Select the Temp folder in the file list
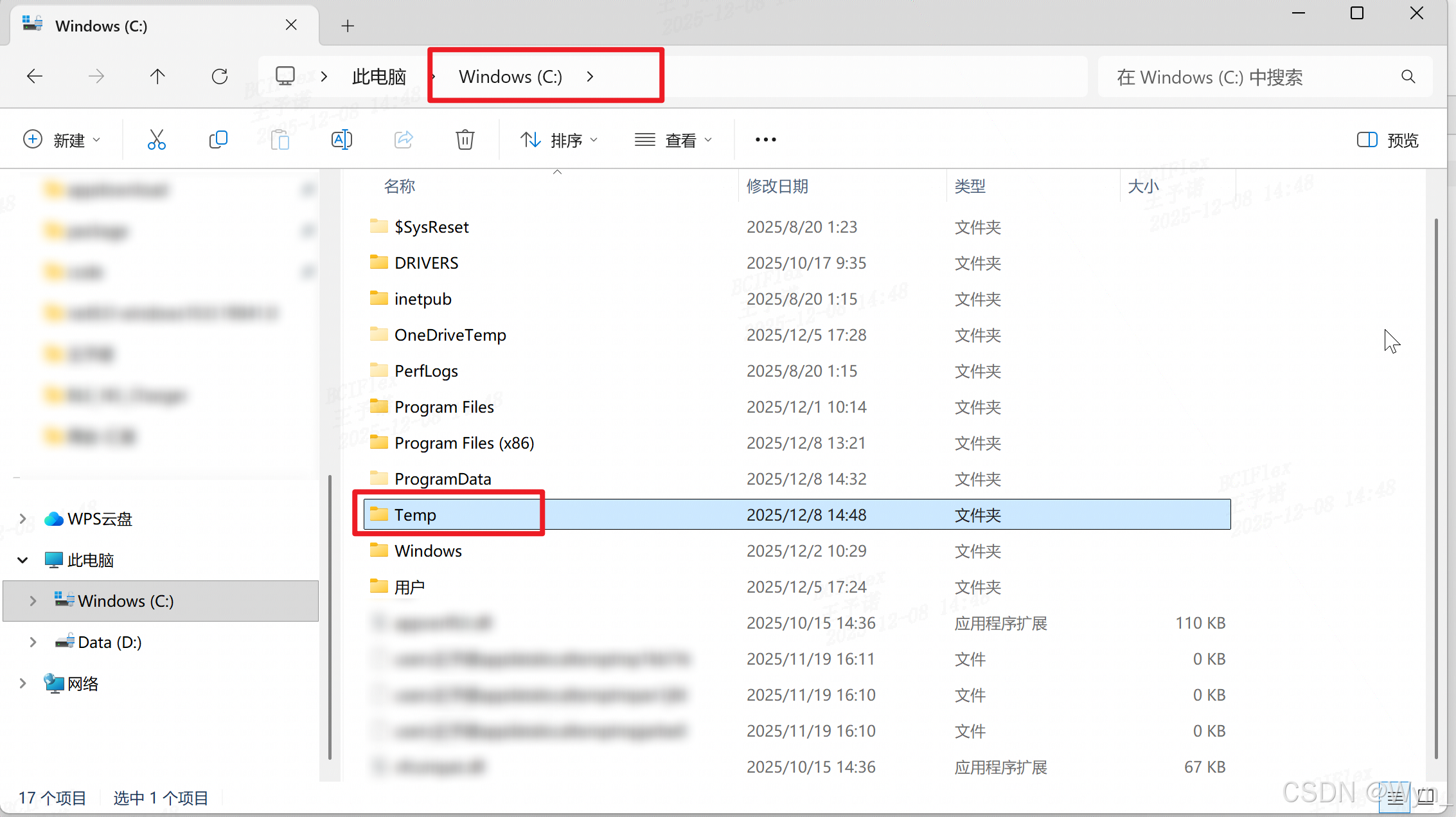 tap(415, 514)
